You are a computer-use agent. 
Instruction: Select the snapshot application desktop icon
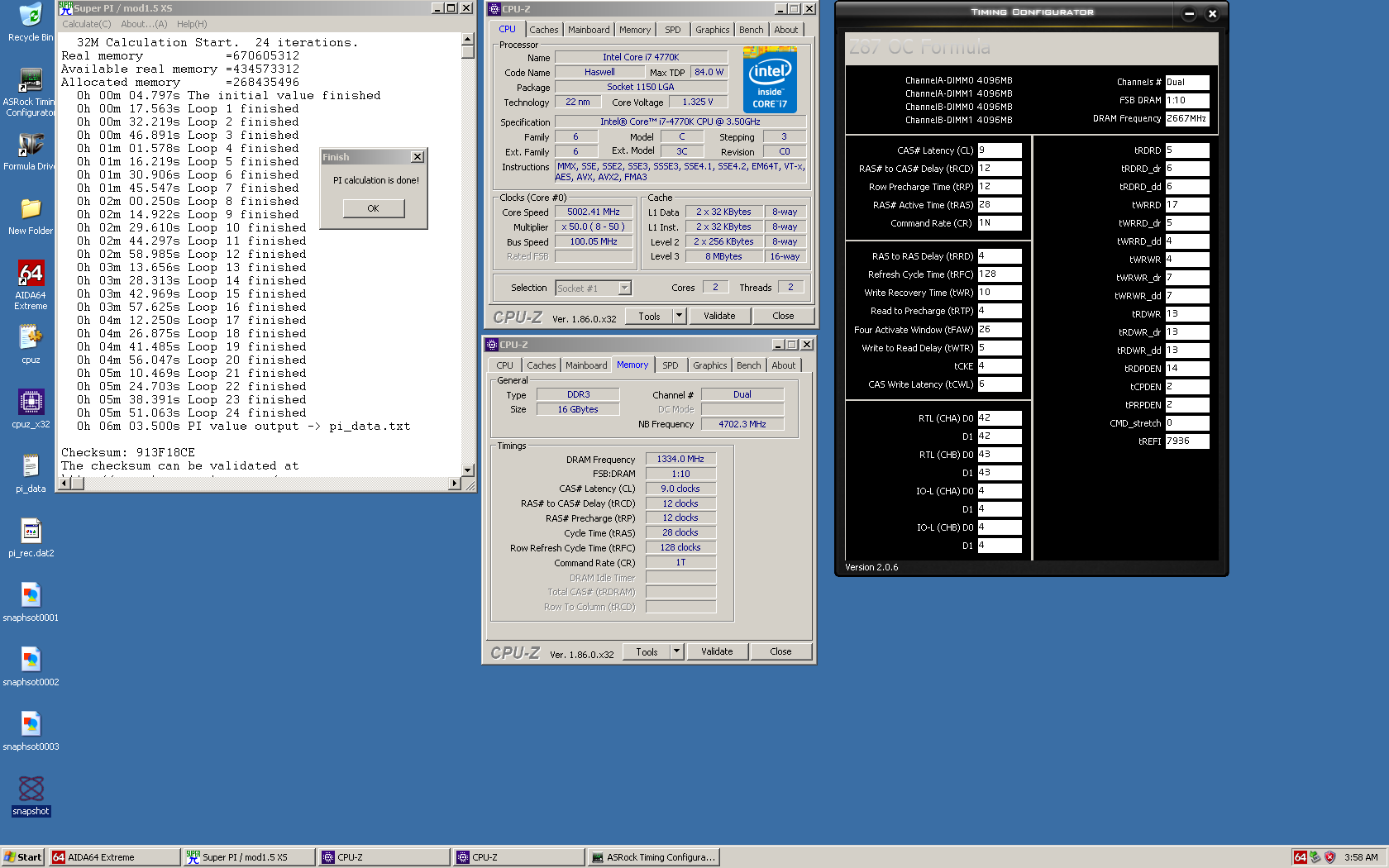31,790
